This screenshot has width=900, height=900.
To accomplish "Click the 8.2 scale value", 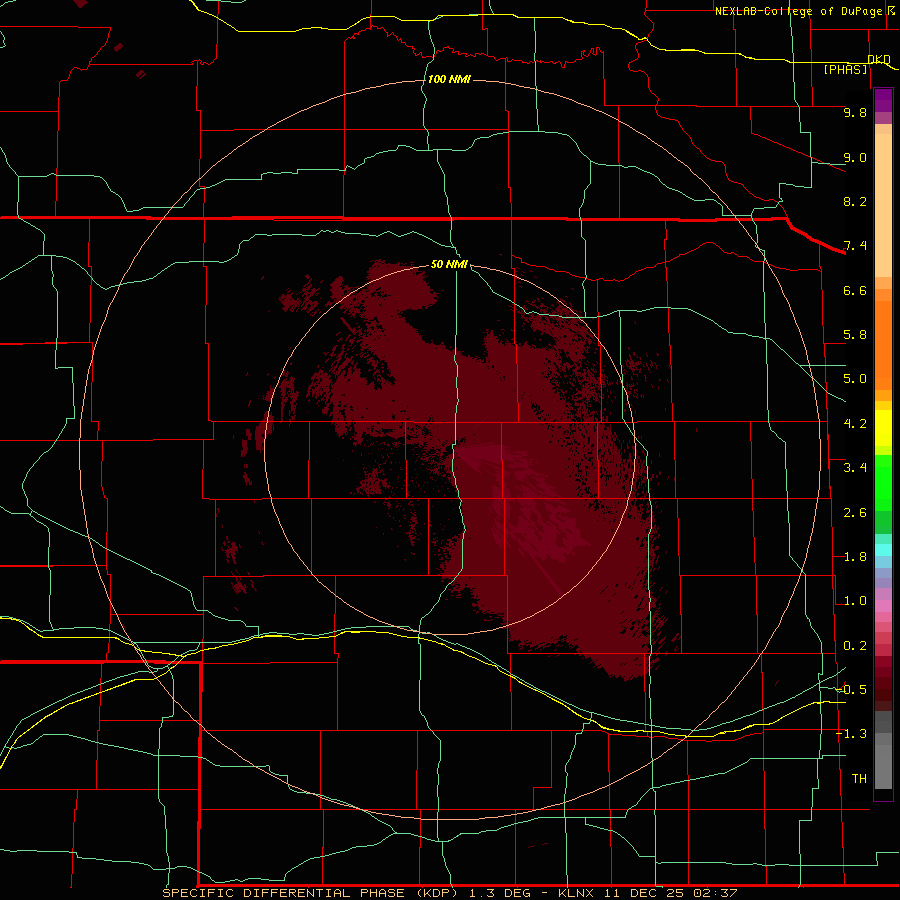I will click(x=855, y=201).
